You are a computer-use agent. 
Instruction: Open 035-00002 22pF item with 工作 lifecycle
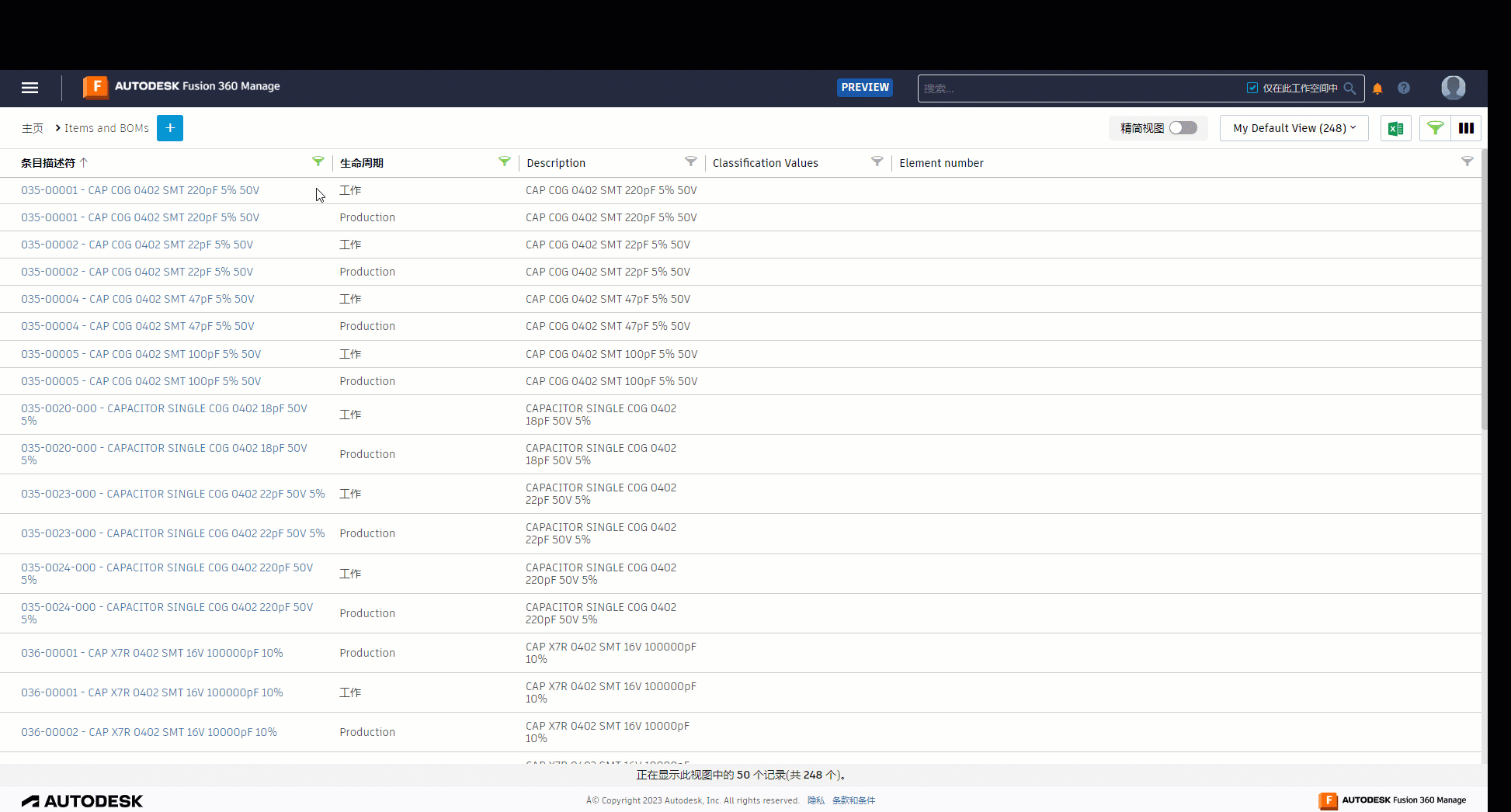137,245
